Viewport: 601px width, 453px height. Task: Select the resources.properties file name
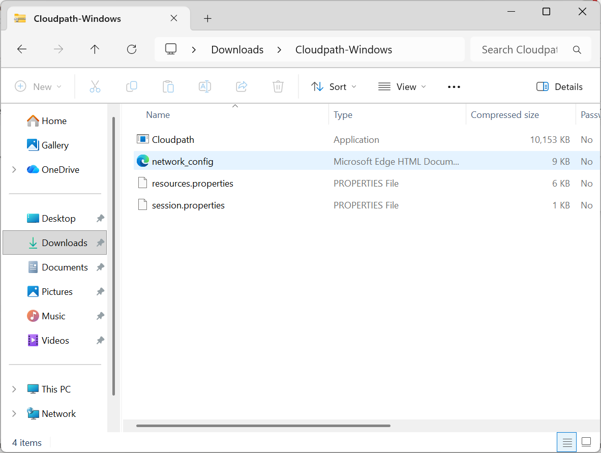click(x=192, y=183)
